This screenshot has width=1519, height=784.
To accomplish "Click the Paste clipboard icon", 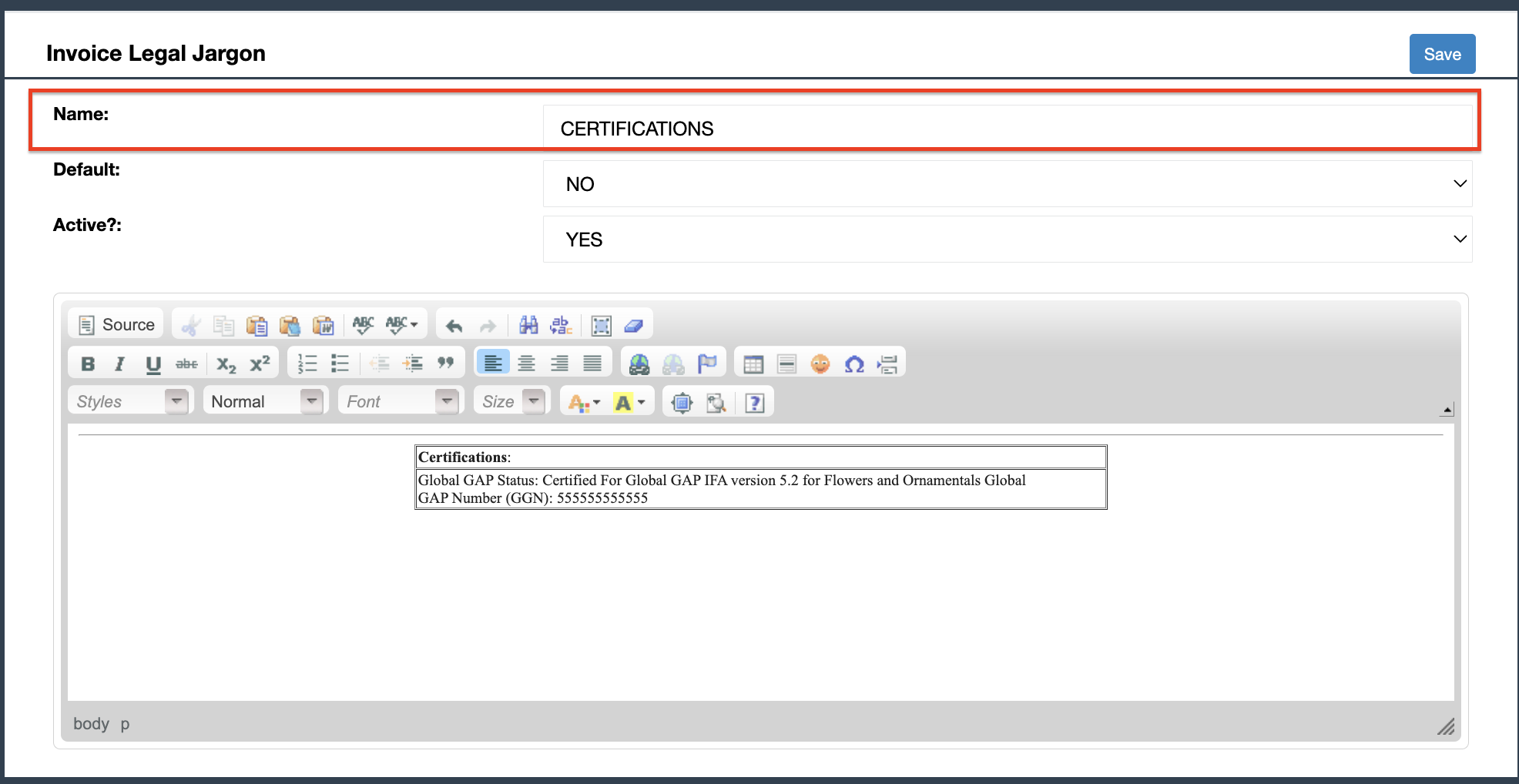I will 257,326.
